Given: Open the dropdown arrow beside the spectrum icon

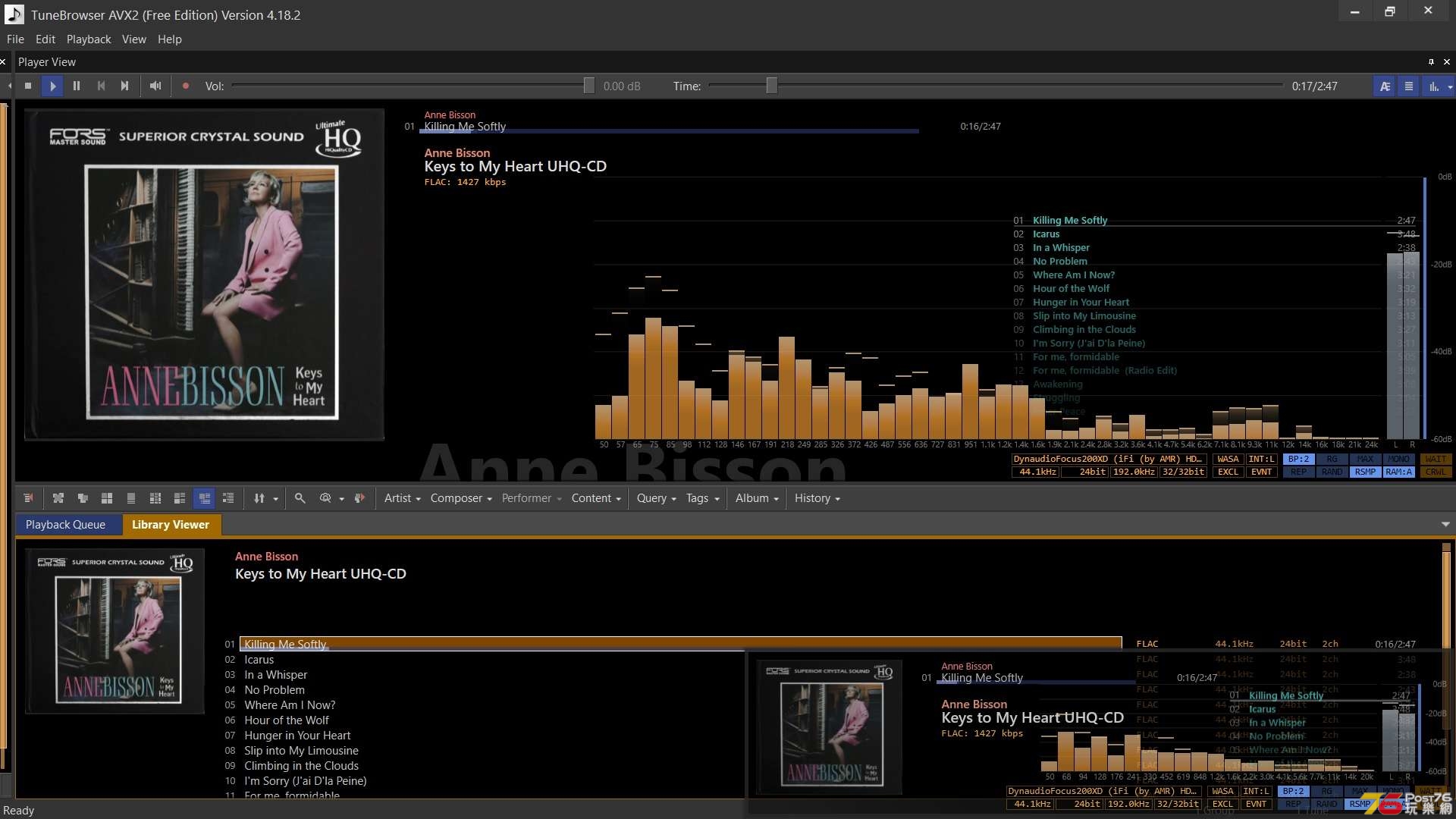Looking at the screenshot, I should coord(1450,86).
